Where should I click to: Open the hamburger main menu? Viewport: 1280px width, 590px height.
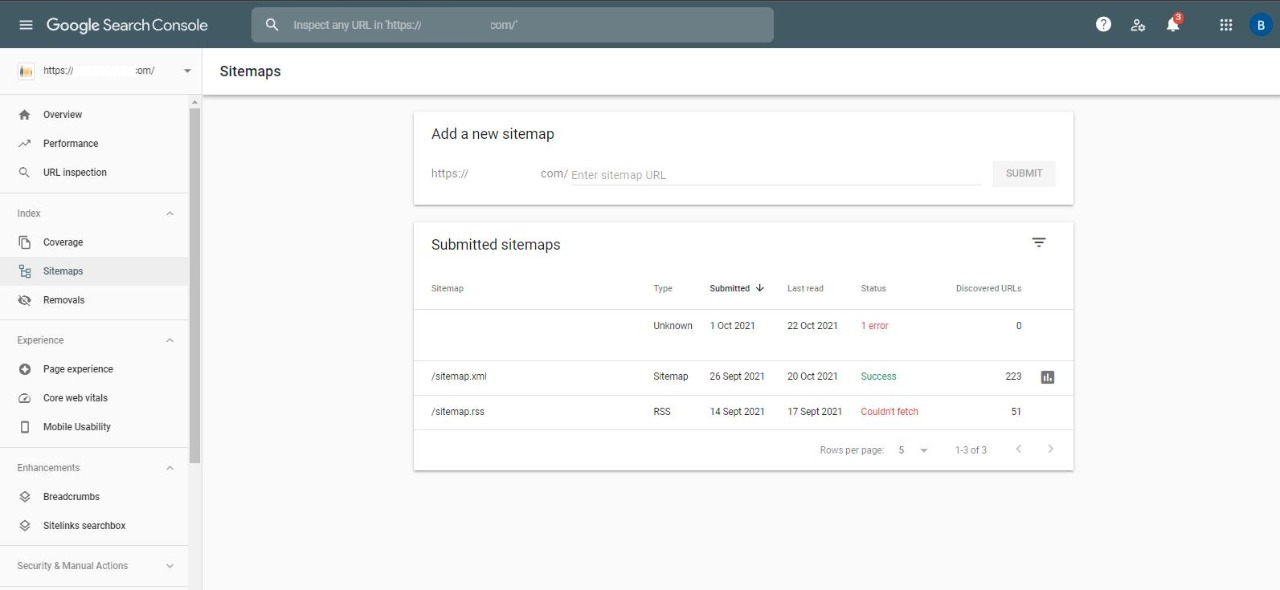[x=26, y=25]
